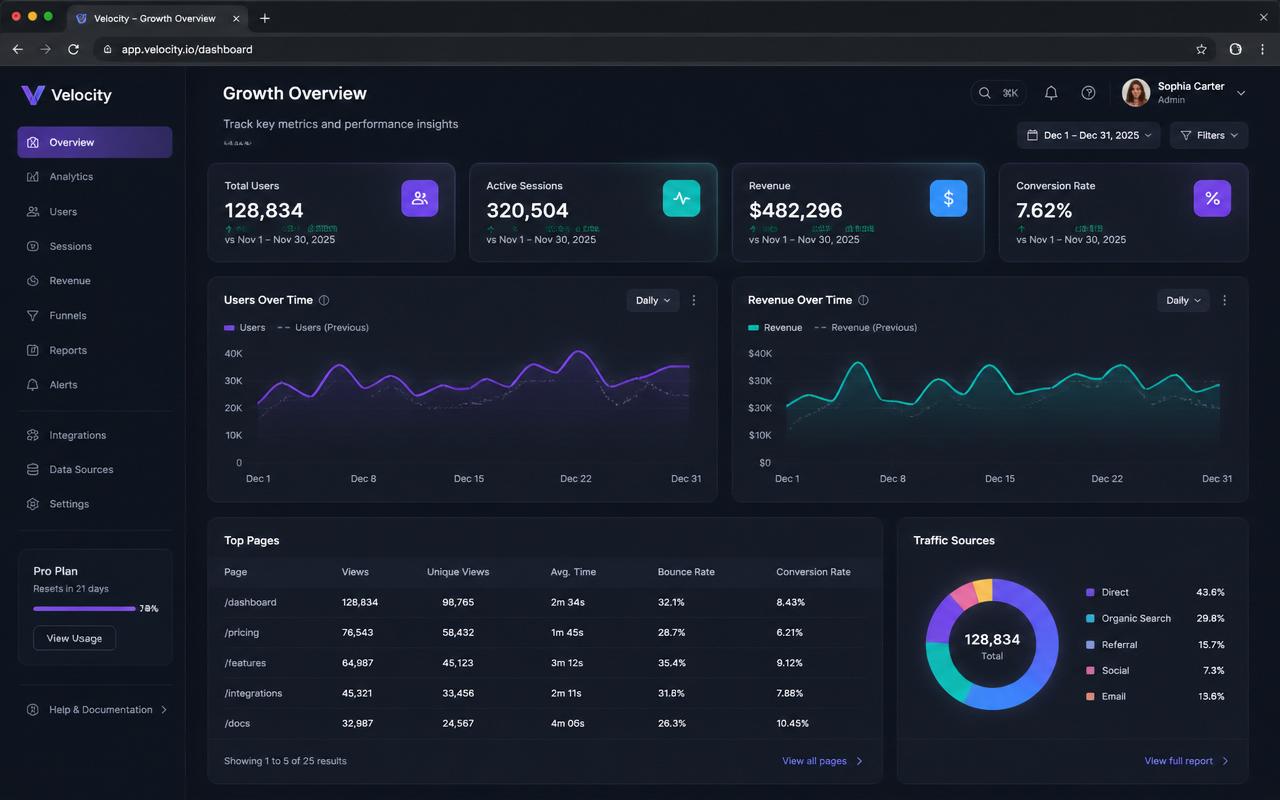
Task: Open more options on Users Over Time chart
Action: click(x=694, y=300)
